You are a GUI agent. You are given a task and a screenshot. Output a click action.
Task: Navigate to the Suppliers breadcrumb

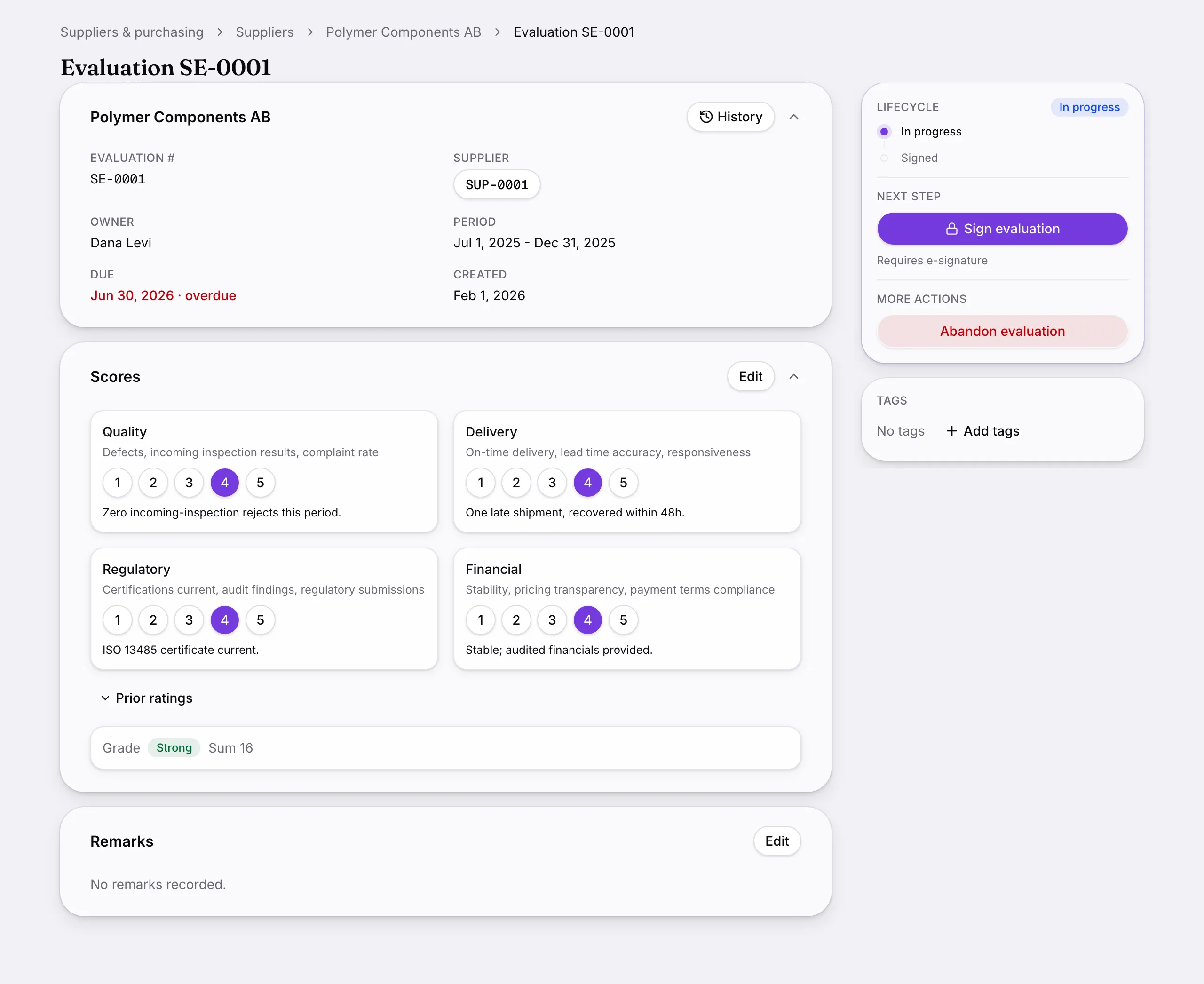(x=265, y=32)
